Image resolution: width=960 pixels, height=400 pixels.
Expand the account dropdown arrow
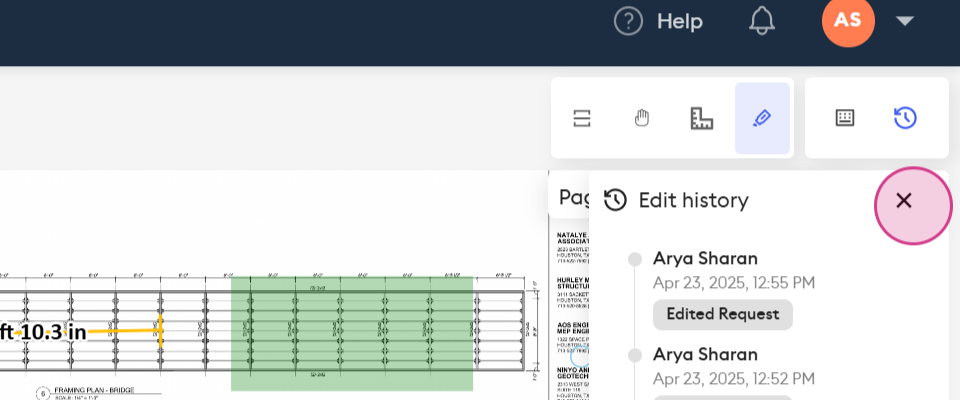tap(904, 21)
